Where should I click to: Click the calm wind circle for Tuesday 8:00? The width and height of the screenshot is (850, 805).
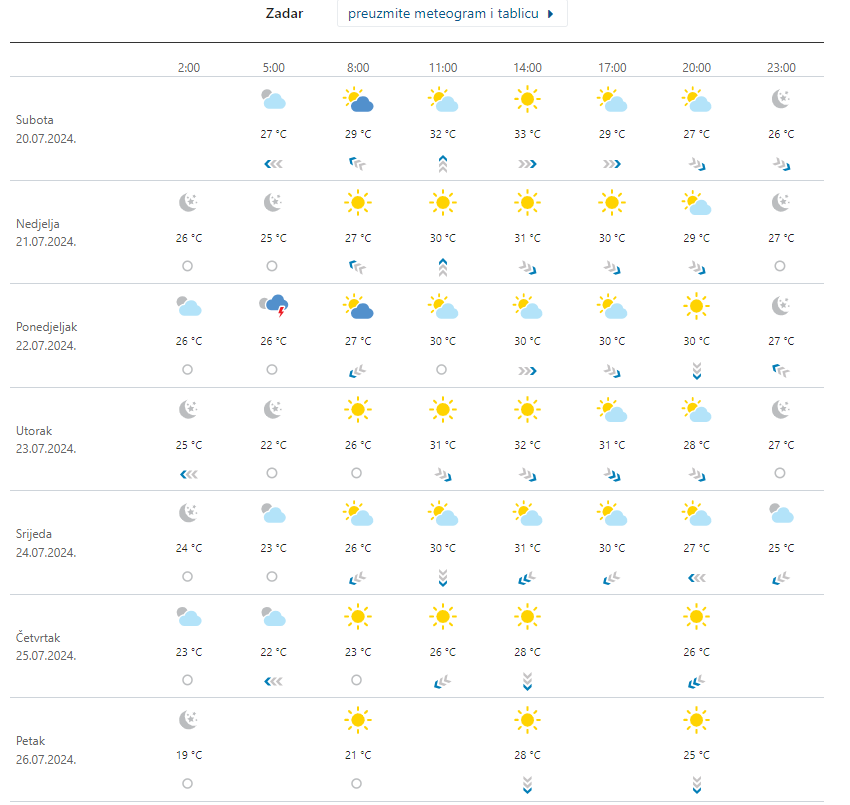[x=358, y=473]
